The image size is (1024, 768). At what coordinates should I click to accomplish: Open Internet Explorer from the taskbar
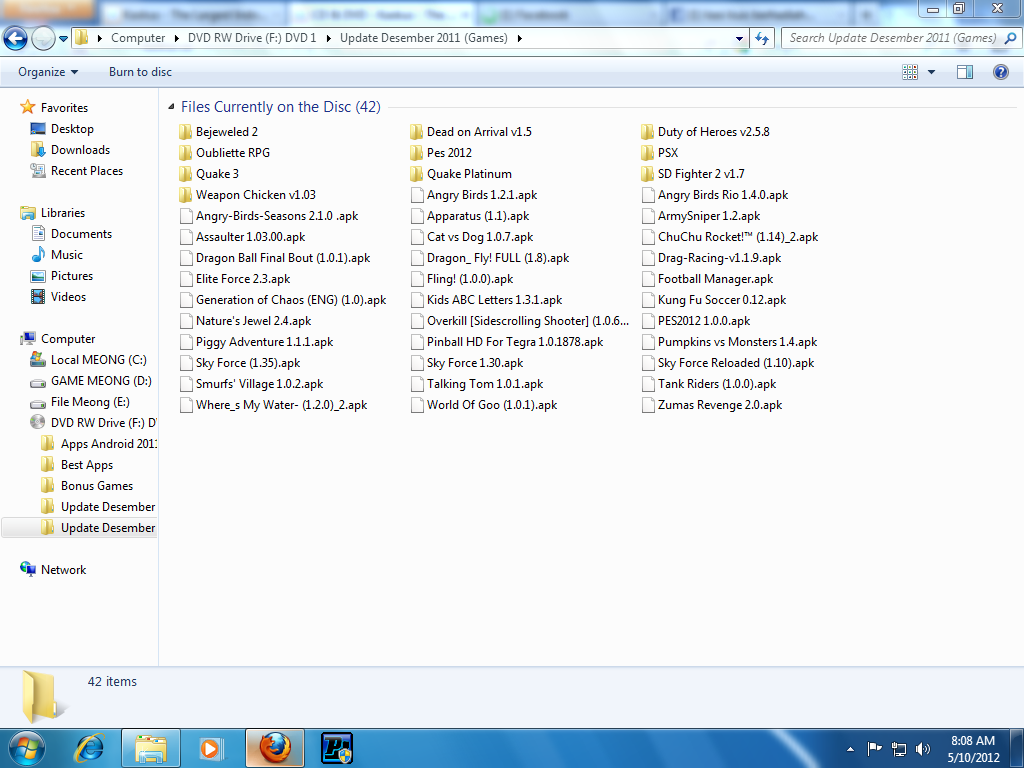90,748
